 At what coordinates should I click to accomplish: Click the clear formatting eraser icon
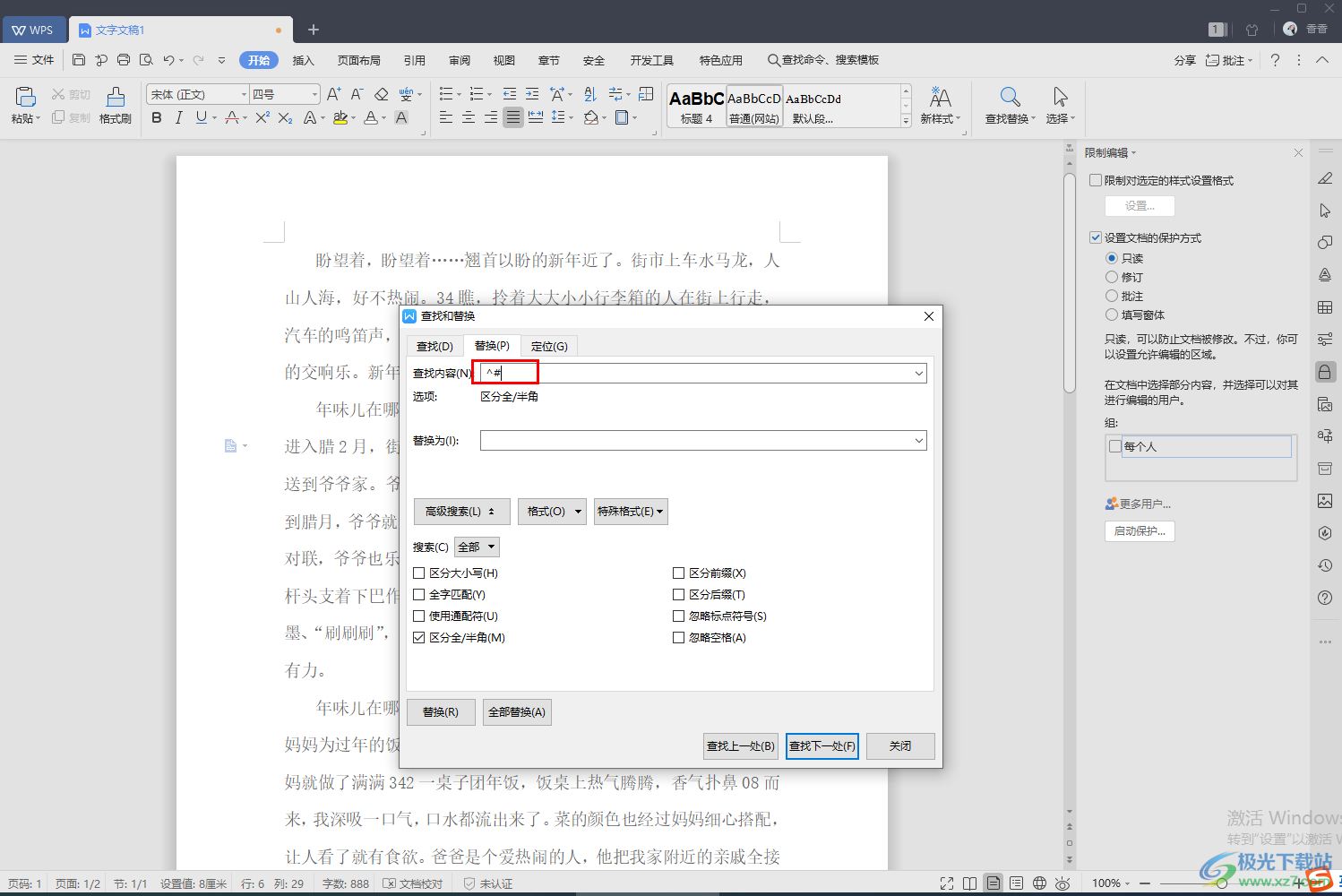coord(382,94)
